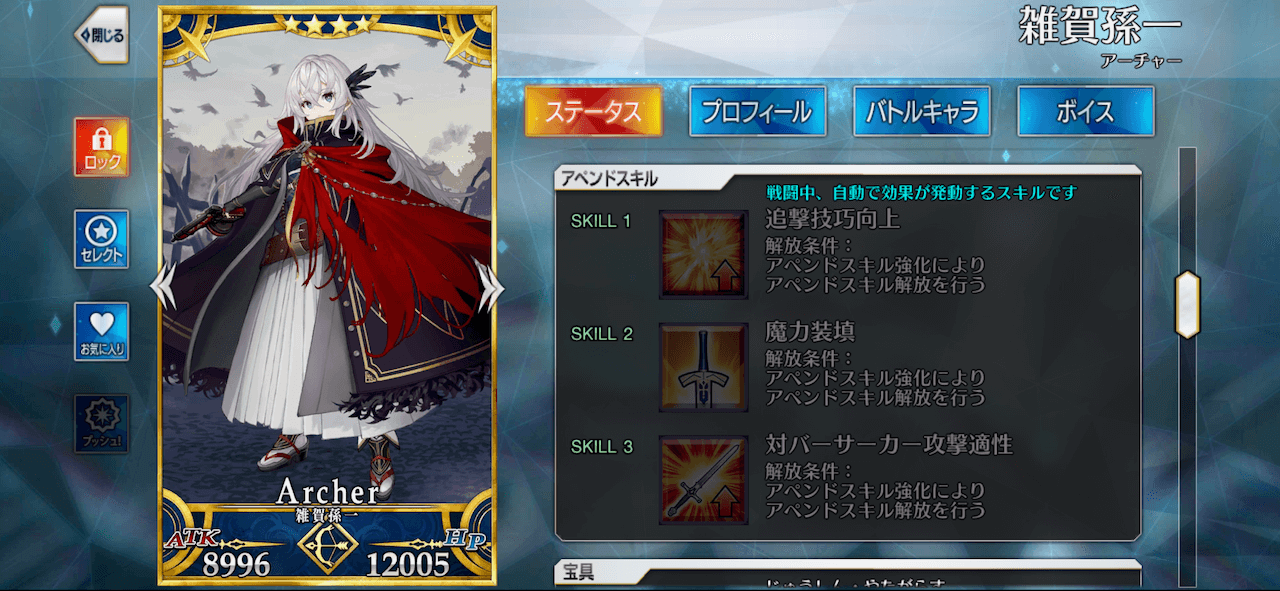The image size is (1280, 591).
Task: Show next servant with right arrow
Action: [491, 288]
